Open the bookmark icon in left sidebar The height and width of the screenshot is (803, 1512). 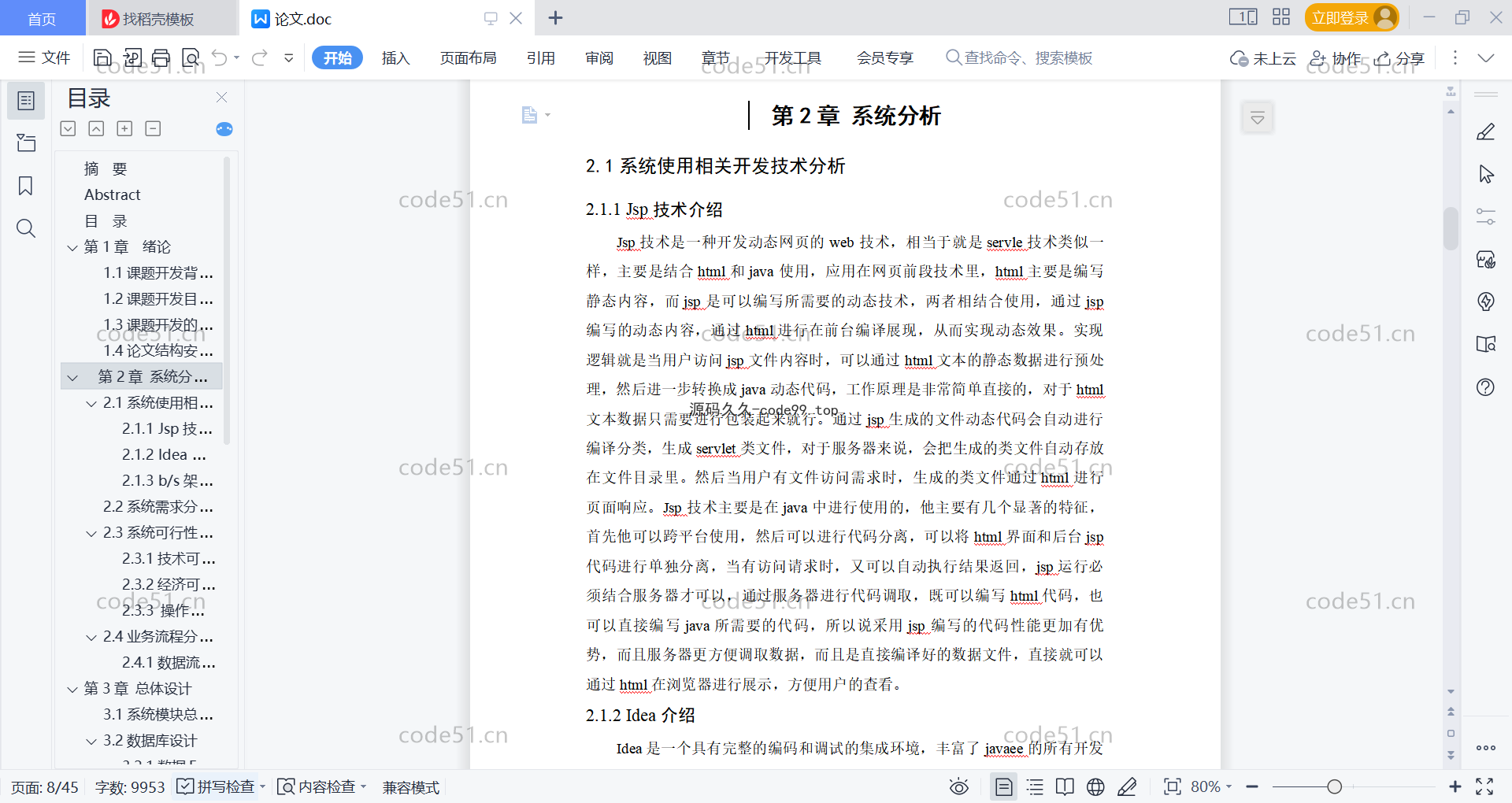tap(26, 186)
